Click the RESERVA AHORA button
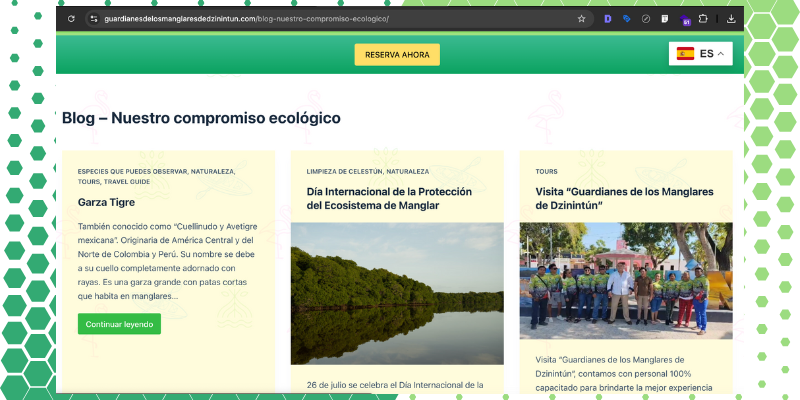The image size is (800, 400). [x=397, y=55]
